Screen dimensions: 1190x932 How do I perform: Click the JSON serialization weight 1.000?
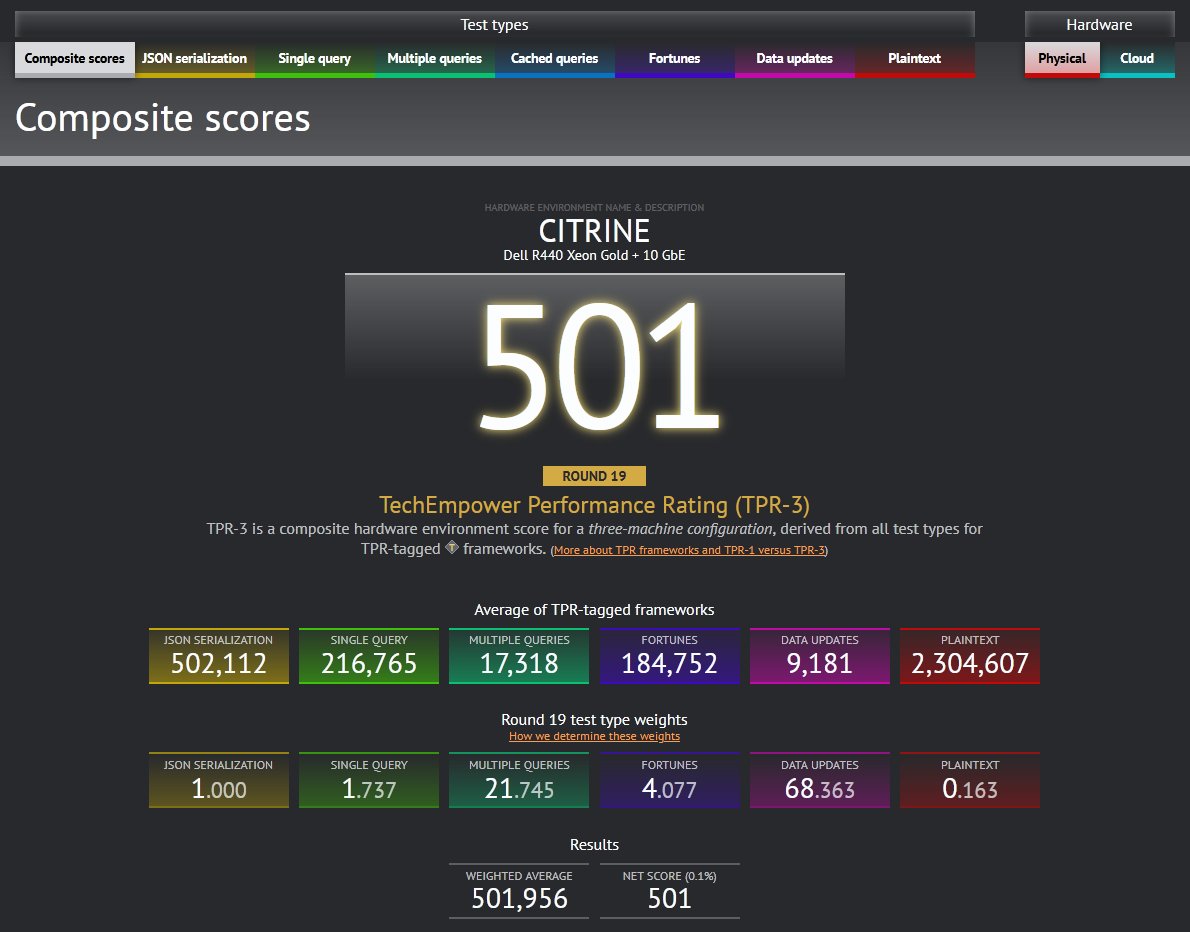(x=219, y=780)
